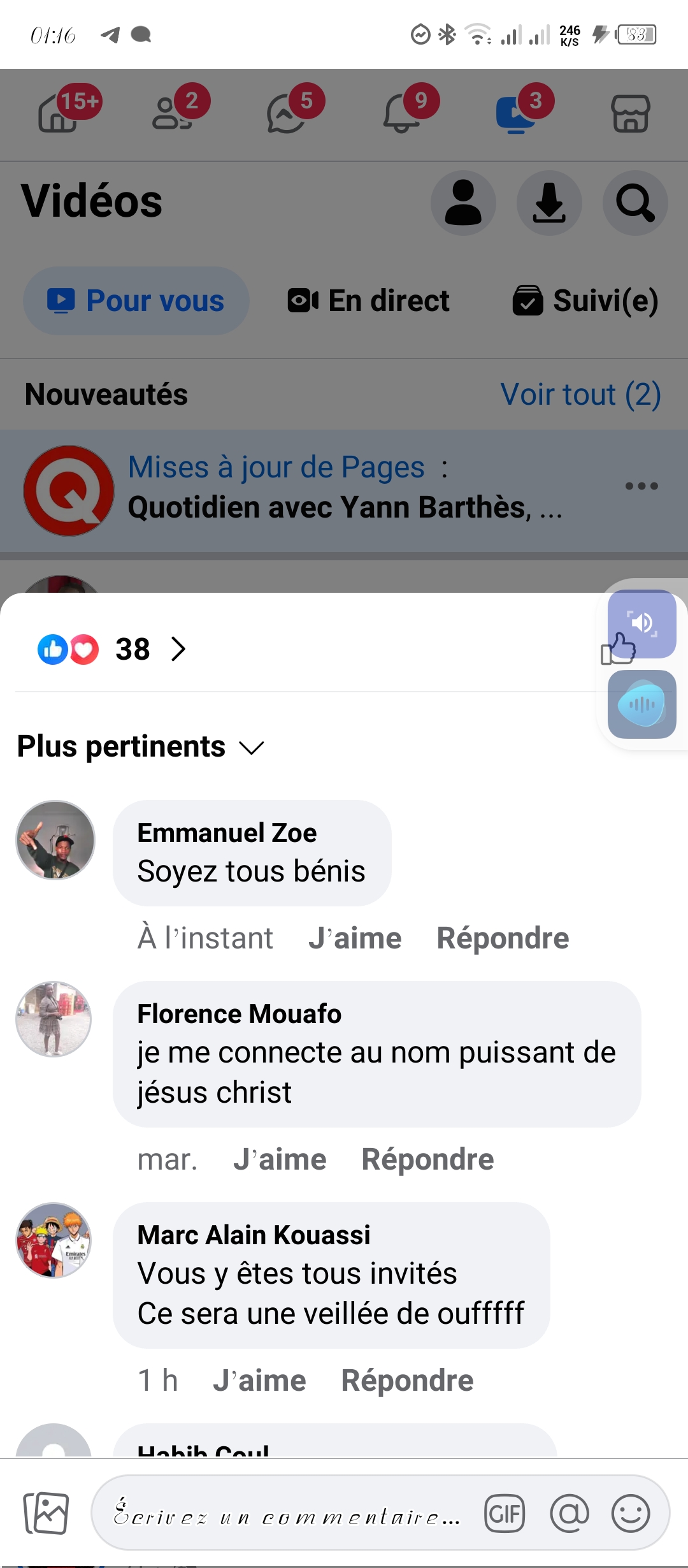
Task: Like Emmanuel Zoe's comment
Action: point(355,938)
